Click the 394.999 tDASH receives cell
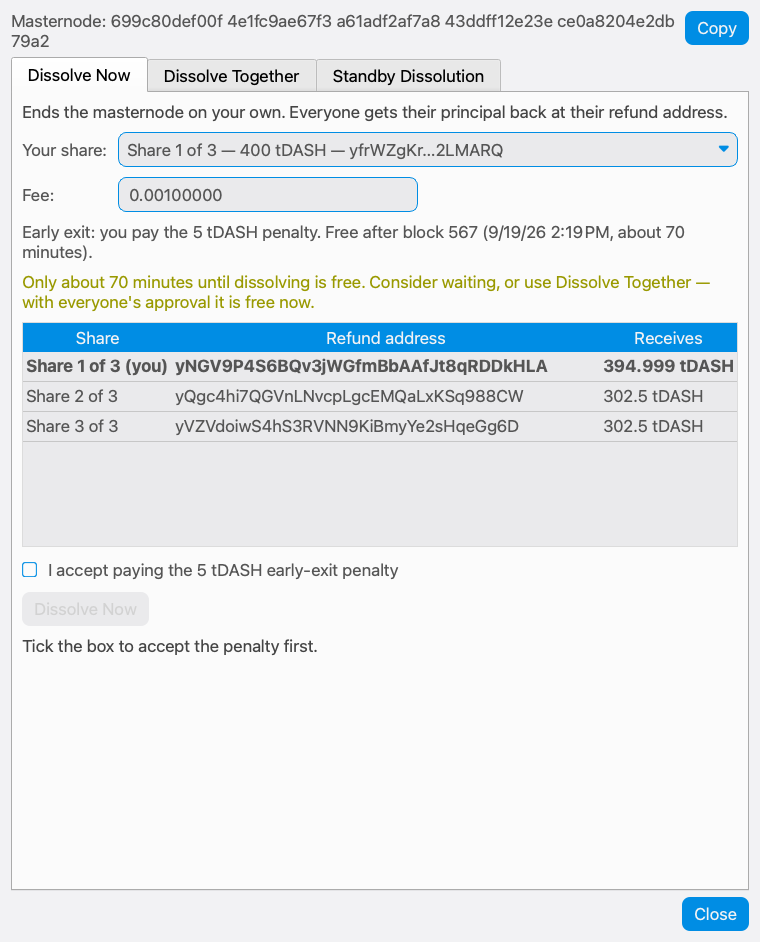This screenshot has height=942, width=760. (x=668, y=366)
